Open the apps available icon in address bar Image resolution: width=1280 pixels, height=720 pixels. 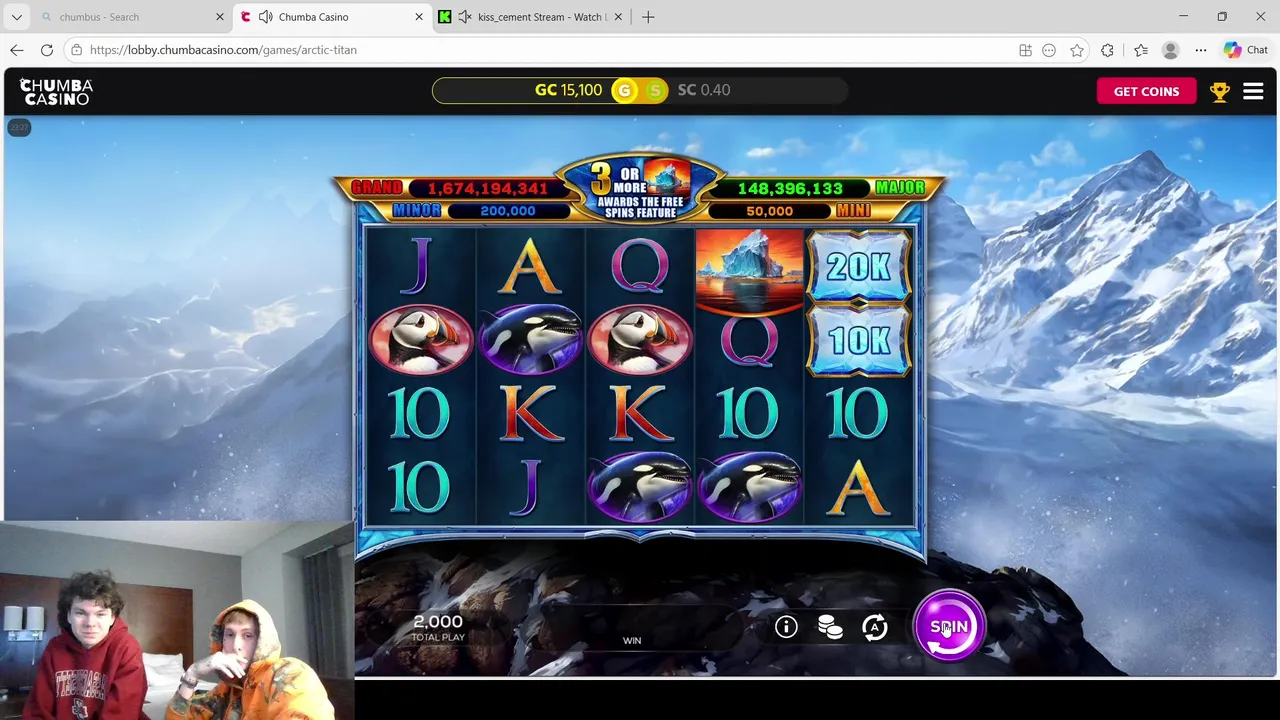coord(1025,50)
